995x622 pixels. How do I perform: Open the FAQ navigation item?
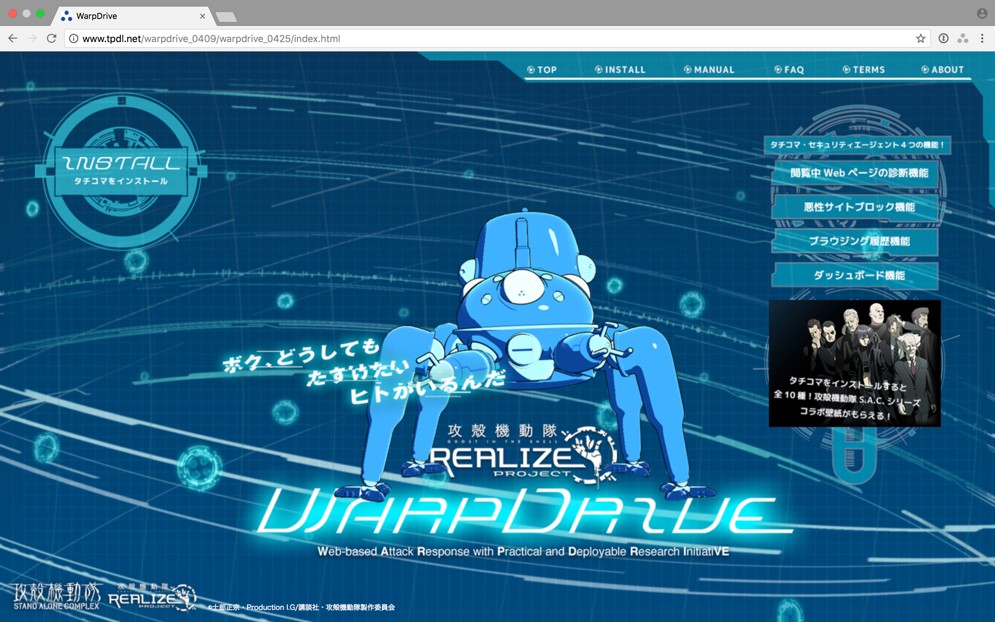click(x=789, y=70)
